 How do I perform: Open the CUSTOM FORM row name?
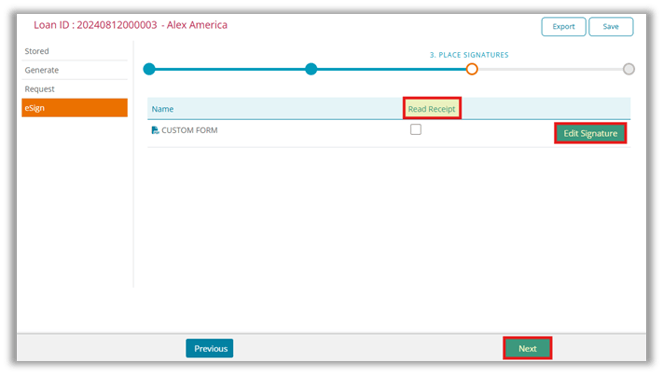(x=189, y=130)
